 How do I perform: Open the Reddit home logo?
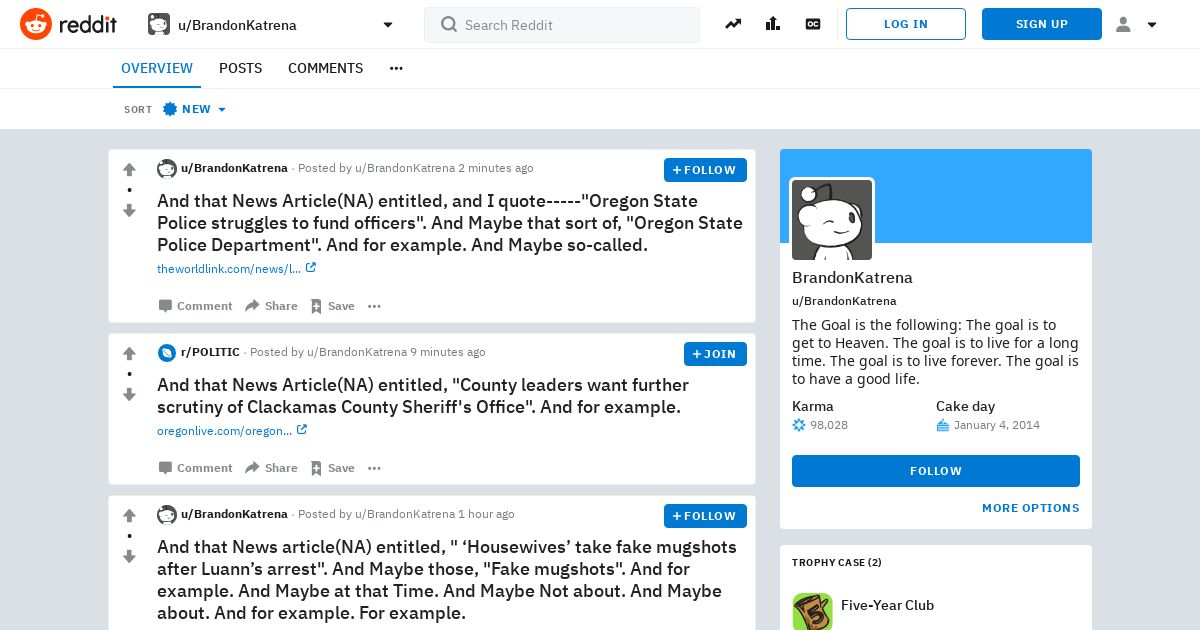68,24
